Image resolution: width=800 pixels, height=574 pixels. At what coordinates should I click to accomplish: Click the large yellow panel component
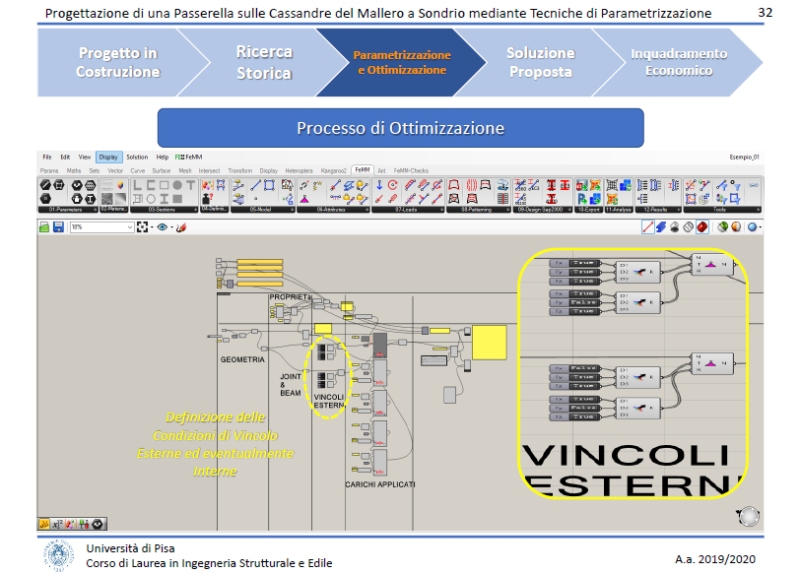[x=489, y=342]
